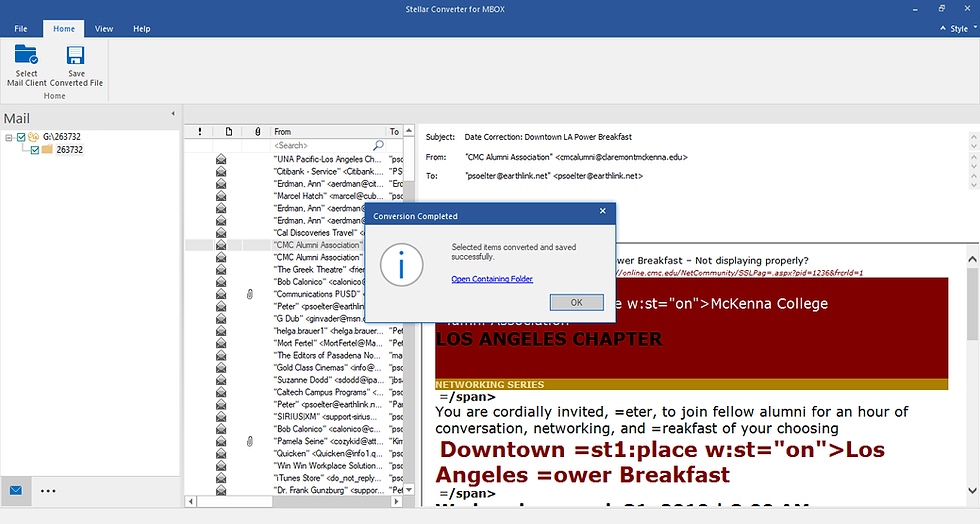The width and height of the screenshot is (980, 524).
Task: Click envelope icon of Suzanne Dodd row
Action: (221, 380)
